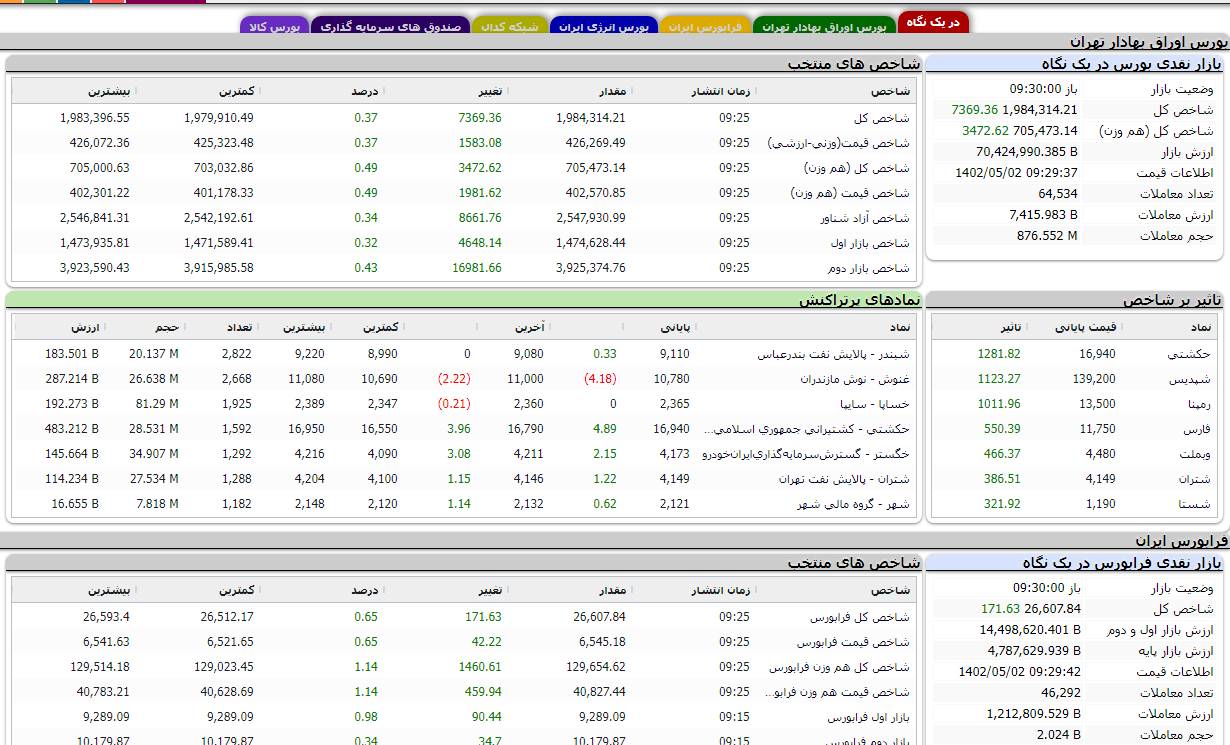Viewport: 1230px width, 745px height.
Task: Select شاخص کل فرابورس index row
Action: (465, 617)
